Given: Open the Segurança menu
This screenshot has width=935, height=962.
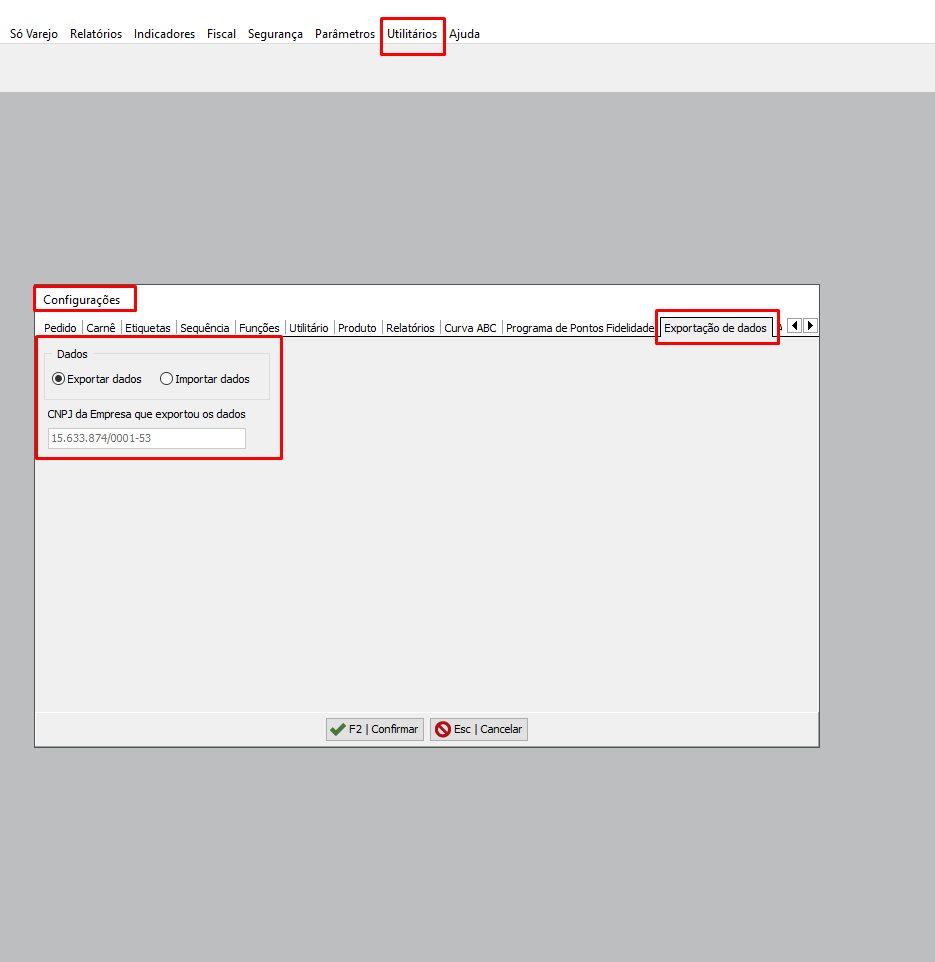Looking at the screenshot, I should tap(275, 34).
